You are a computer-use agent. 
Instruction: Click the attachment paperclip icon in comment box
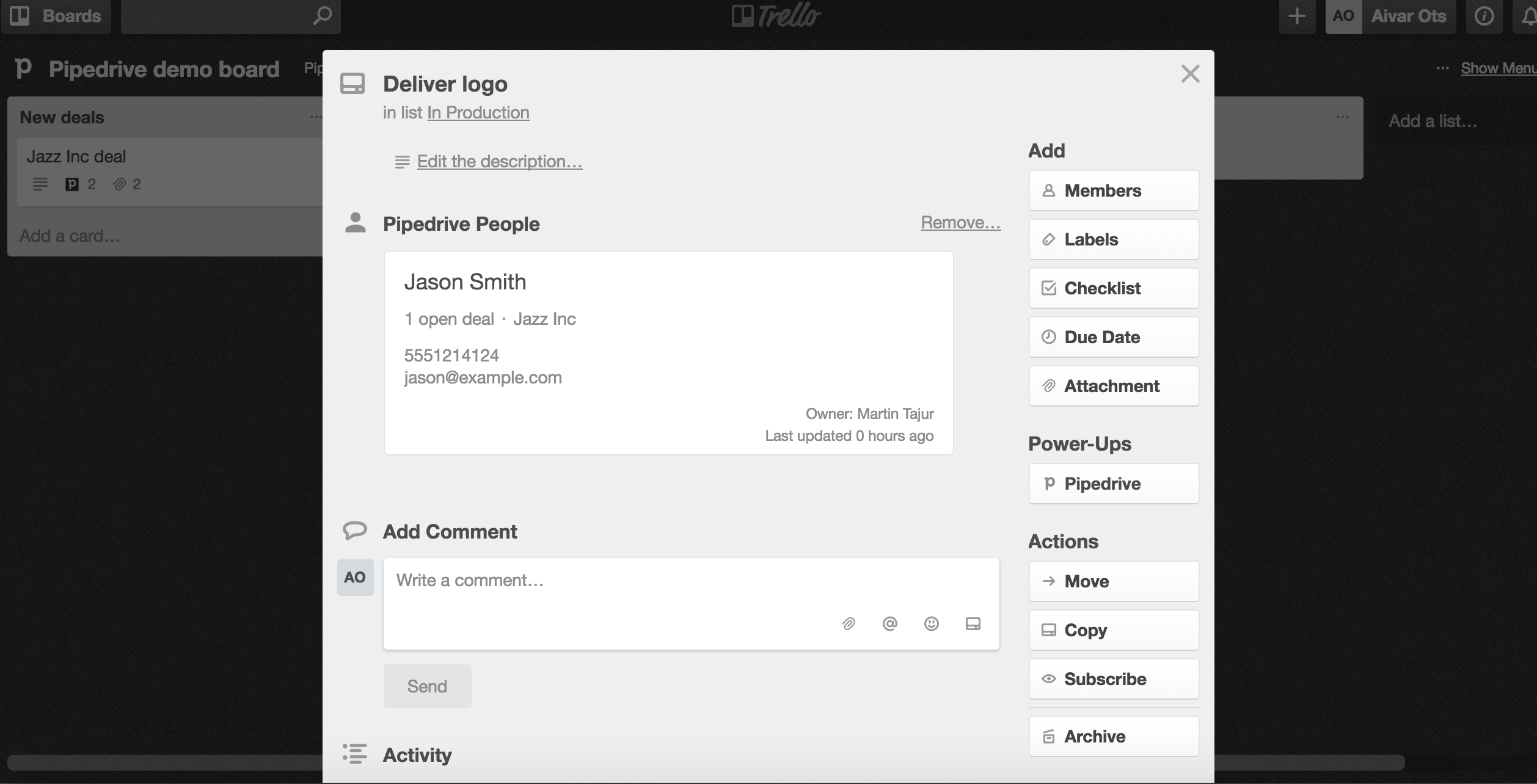(x=849, y=623)
